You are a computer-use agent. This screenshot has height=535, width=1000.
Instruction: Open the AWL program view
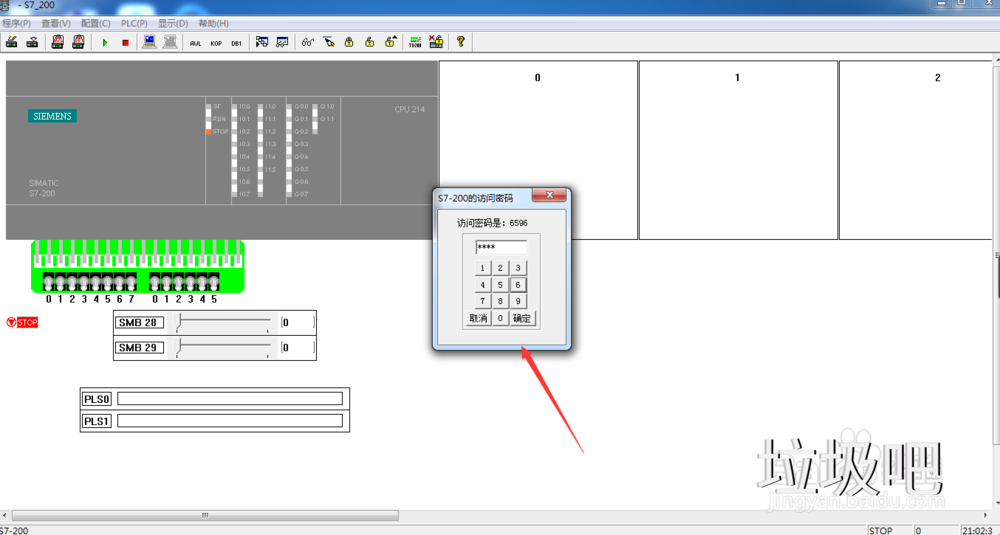click(195, 43)
